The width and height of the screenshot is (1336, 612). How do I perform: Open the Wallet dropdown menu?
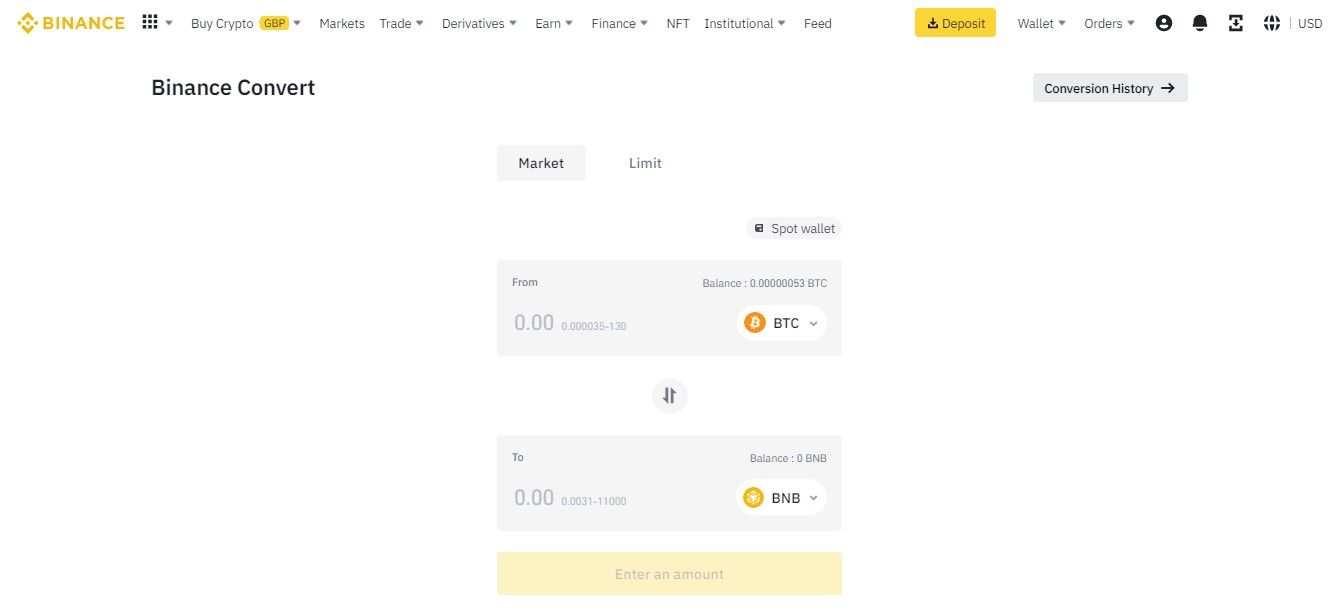[1042, 23]
